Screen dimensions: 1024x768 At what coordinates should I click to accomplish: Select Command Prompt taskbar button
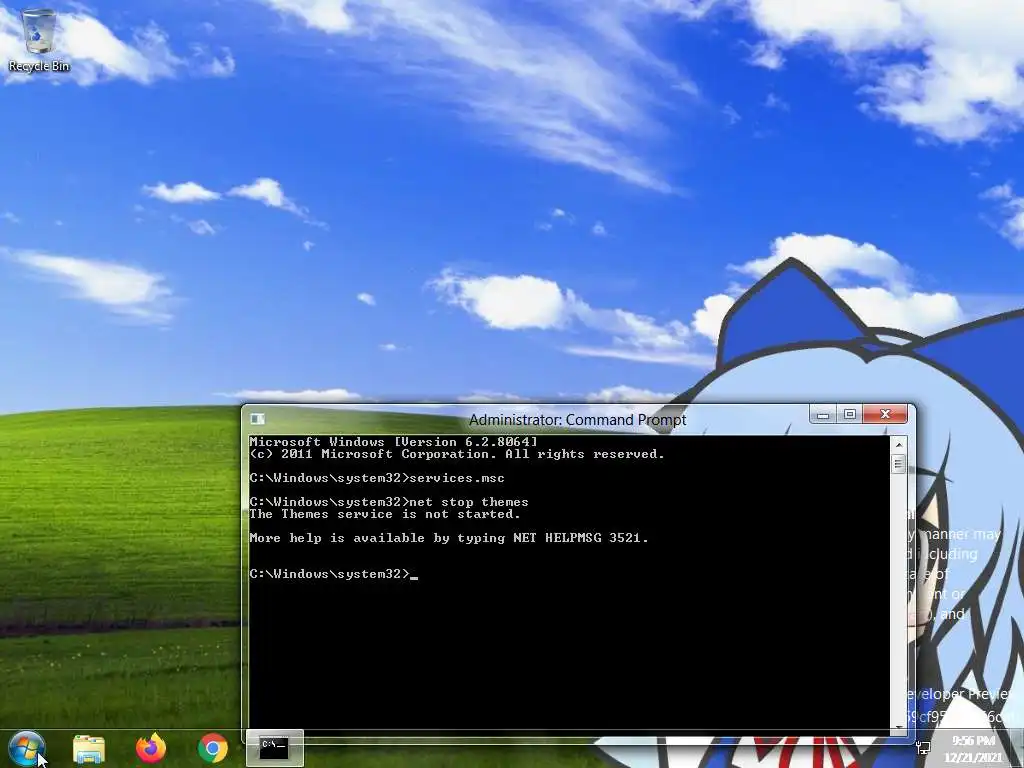274,748
